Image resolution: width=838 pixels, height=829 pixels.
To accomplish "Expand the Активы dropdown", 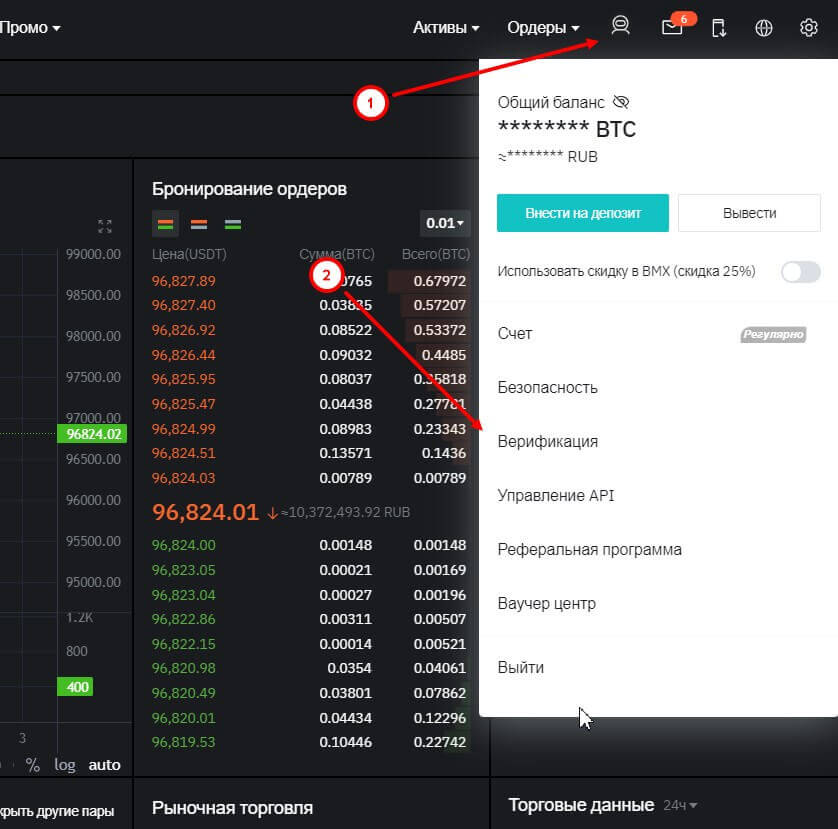I will point(446,28).
